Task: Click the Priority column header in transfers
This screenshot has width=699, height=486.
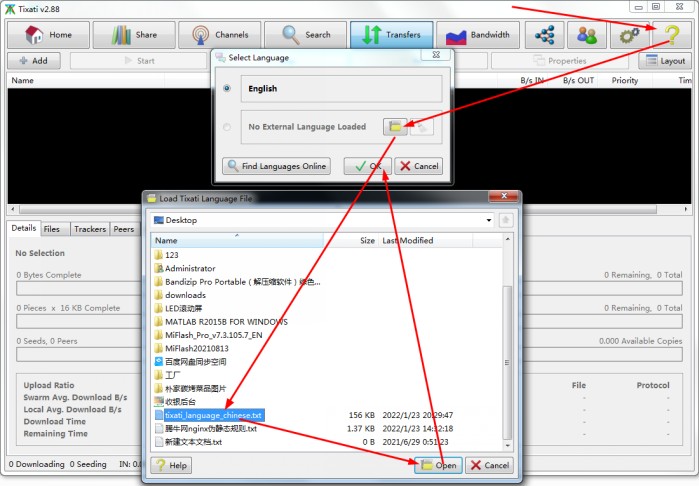Action: [x=625, y=80]
